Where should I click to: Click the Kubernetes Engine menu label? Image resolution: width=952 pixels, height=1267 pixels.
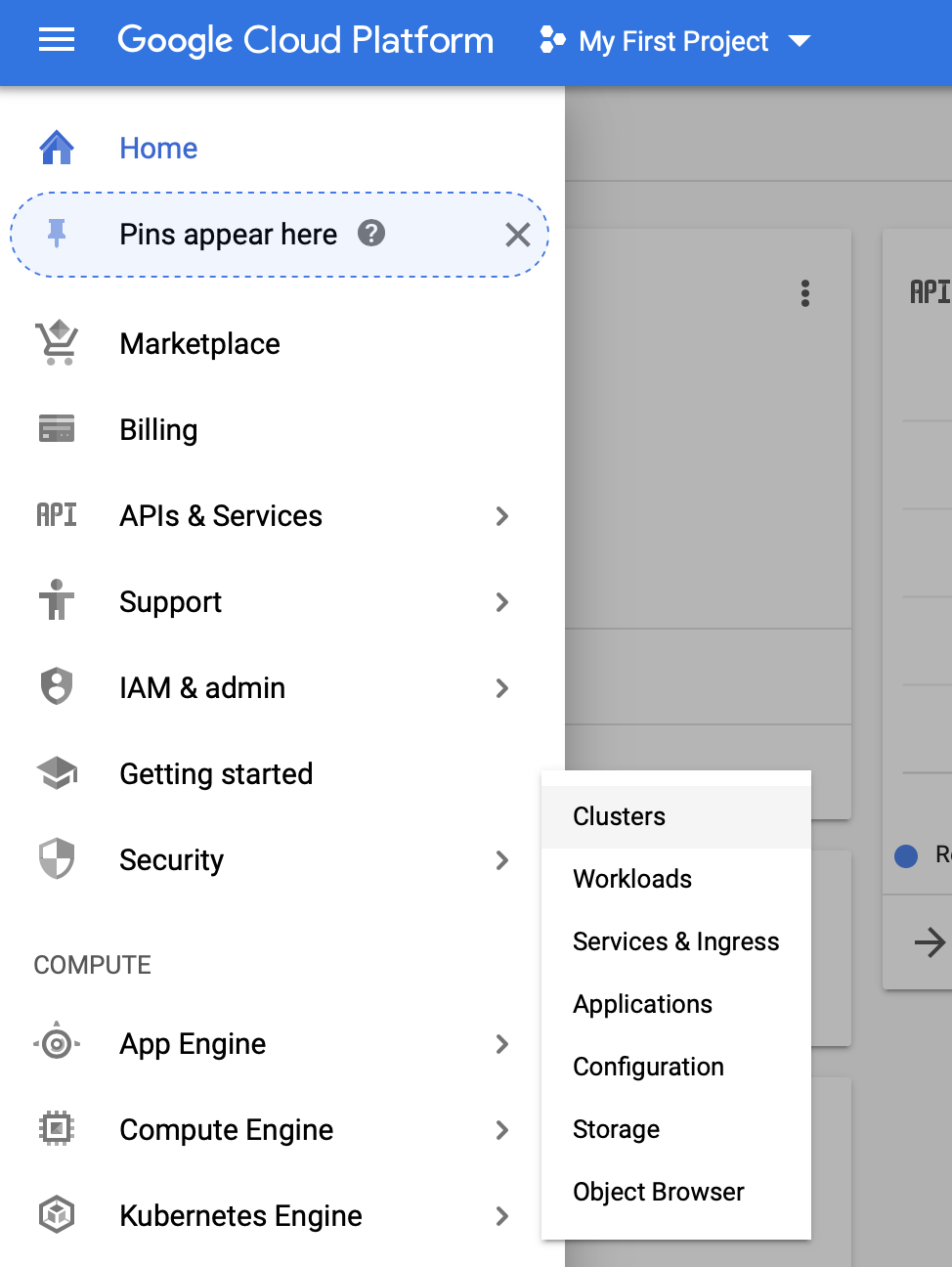pyautogui.click(x=240, y=1216)
